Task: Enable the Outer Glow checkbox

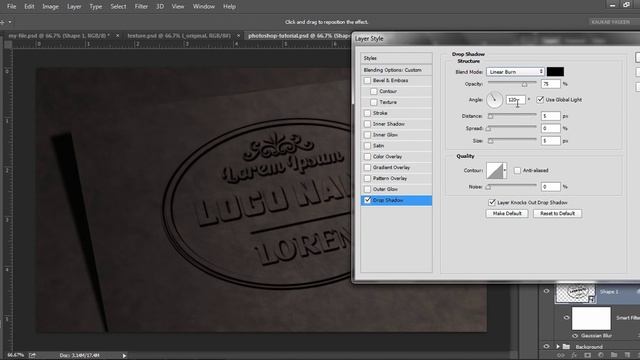Action: click(x=367, y=189)
